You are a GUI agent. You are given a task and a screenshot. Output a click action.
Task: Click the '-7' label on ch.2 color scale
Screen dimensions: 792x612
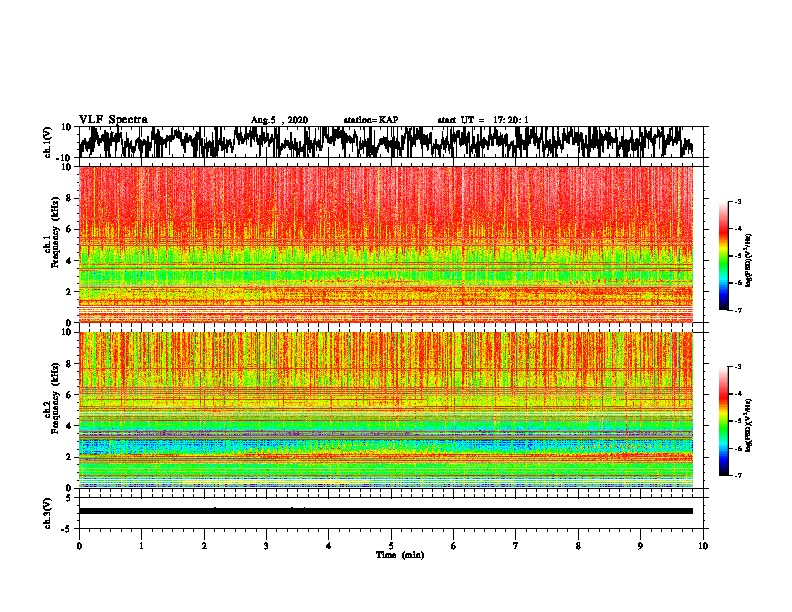point(737,476)
